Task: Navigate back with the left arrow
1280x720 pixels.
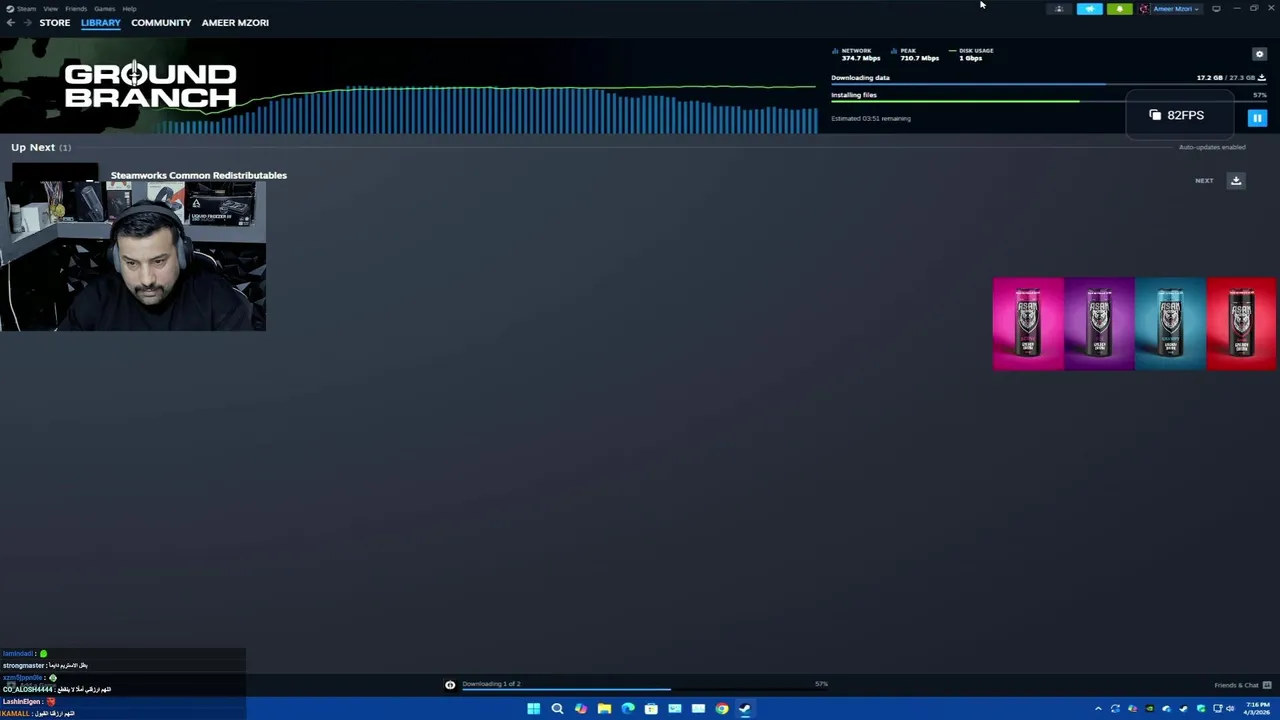Action: pos(10,22)
